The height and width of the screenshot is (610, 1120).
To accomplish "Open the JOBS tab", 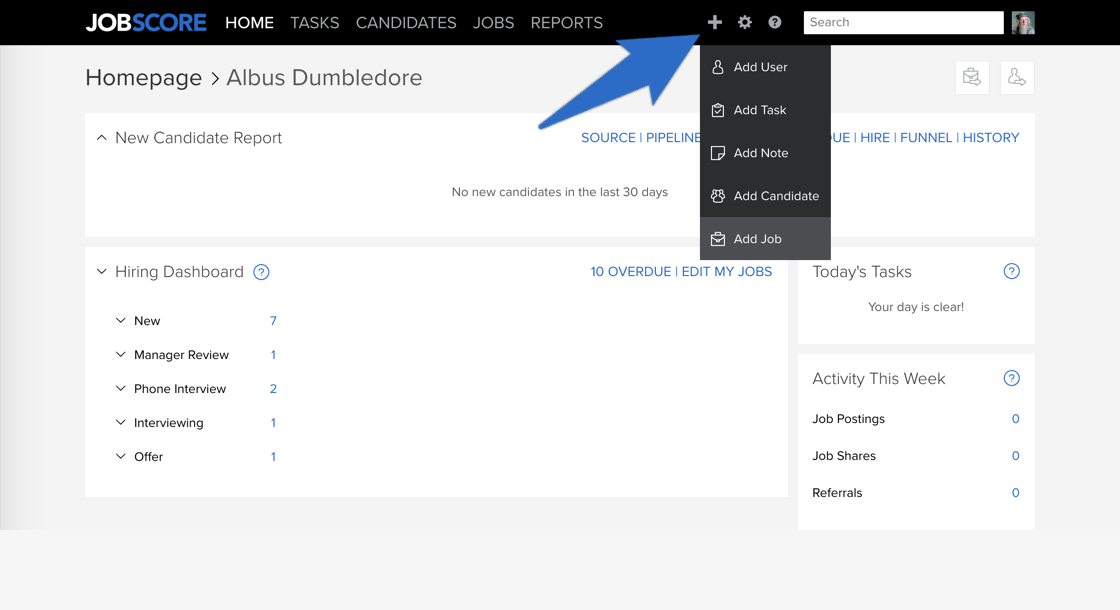I will click(x=494, y=23).
